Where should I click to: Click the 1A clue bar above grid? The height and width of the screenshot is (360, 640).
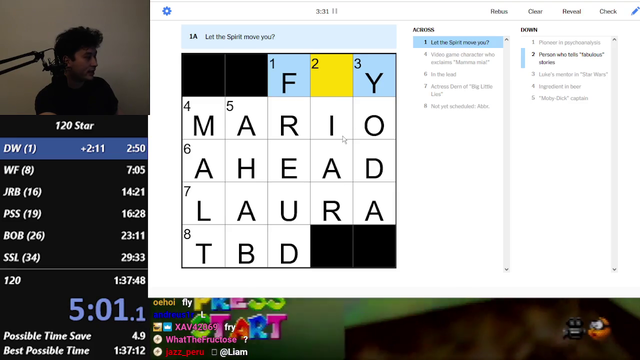pos(289,37)
